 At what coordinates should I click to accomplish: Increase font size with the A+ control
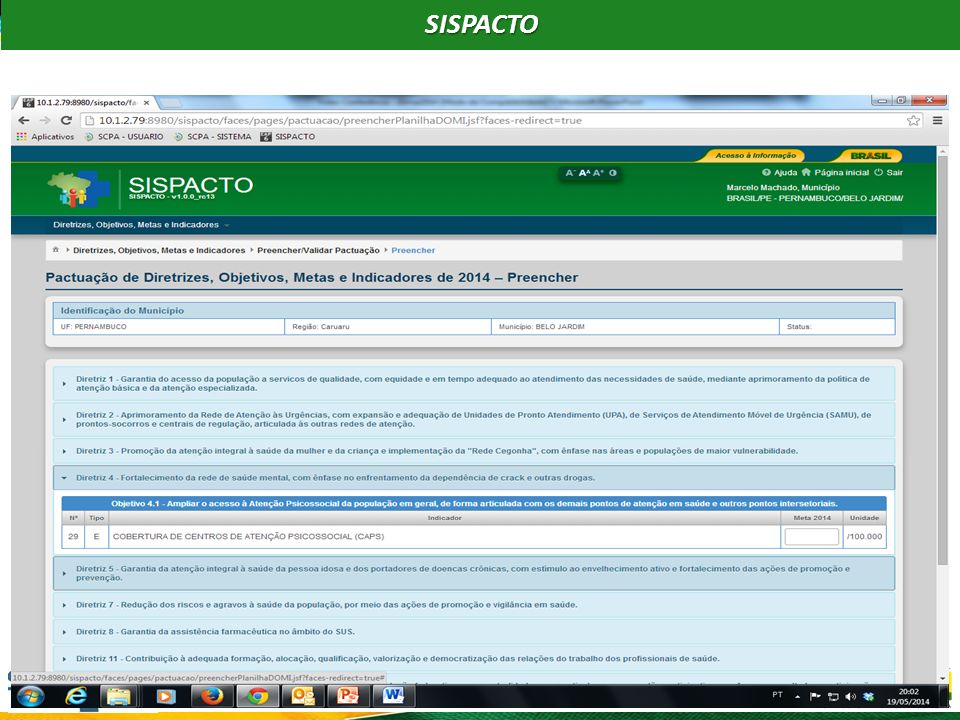tap(598, 173)
